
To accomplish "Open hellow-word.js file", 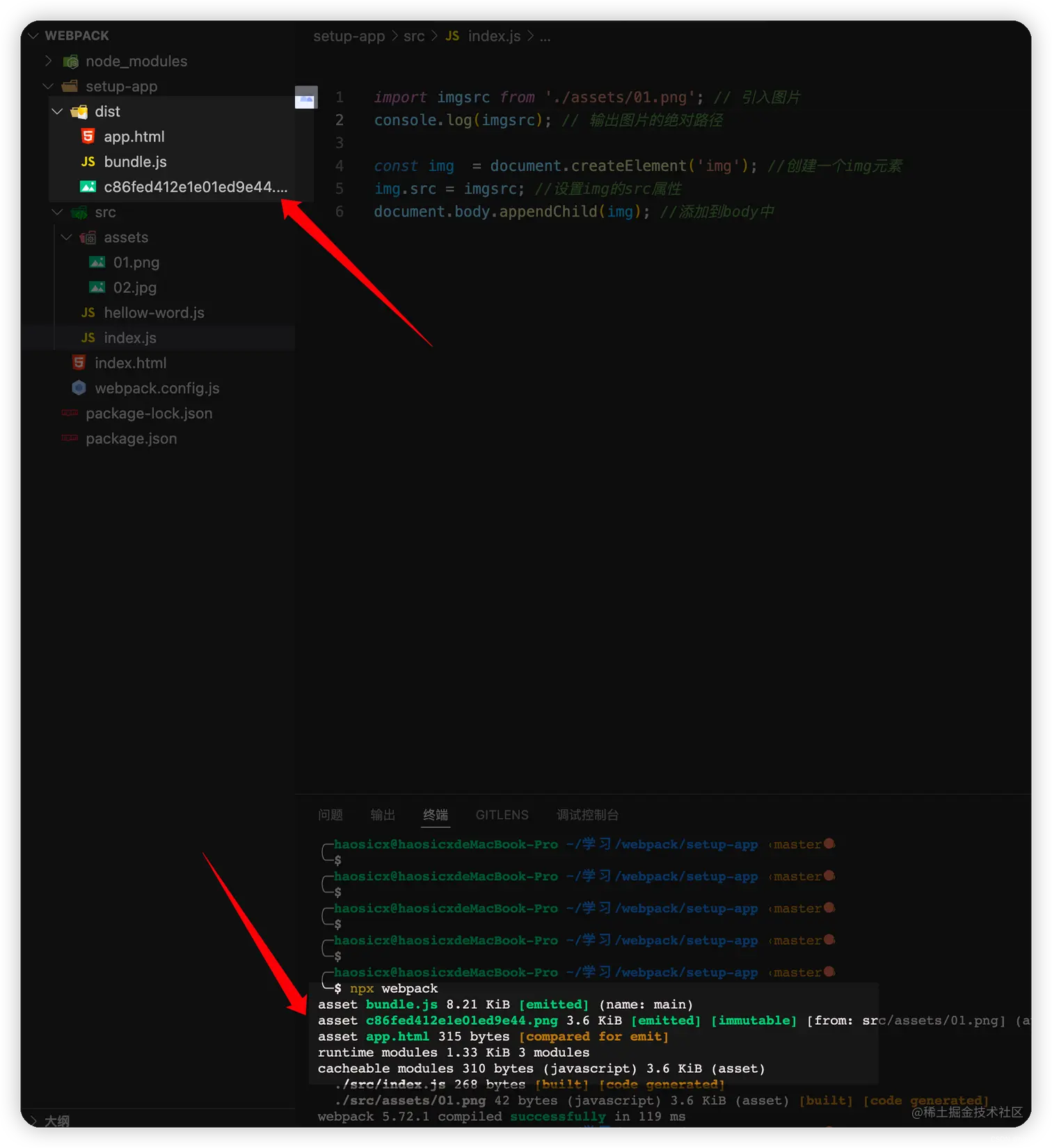I will 154,312.
